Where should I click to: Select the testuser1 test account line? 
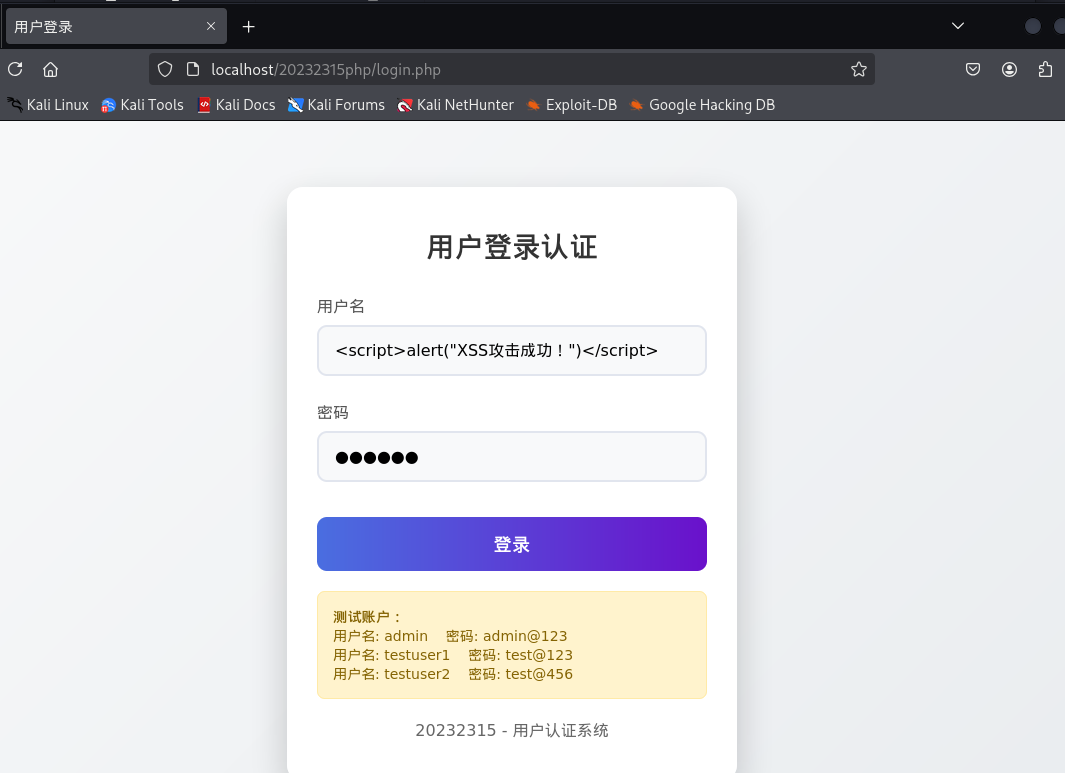coord(452,655)
